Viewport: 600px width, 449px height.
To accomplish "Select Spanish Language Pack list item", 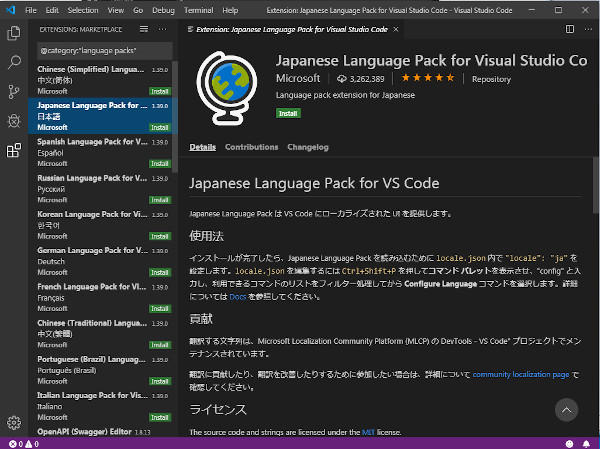I will click(100, 152).
